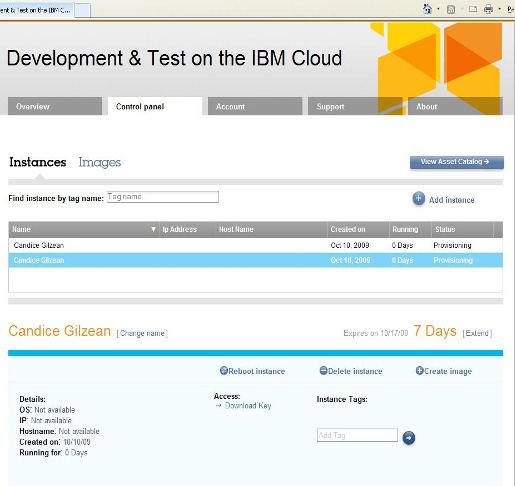The width and height of the screenshot is (515, 486).
Task: Click the Create image link text
Action: click(448, 371)
